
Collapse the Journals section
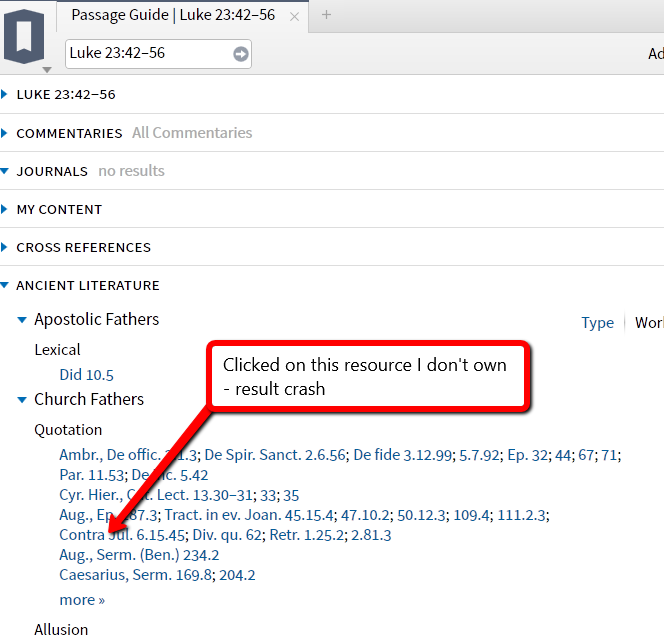pos(5,171)
